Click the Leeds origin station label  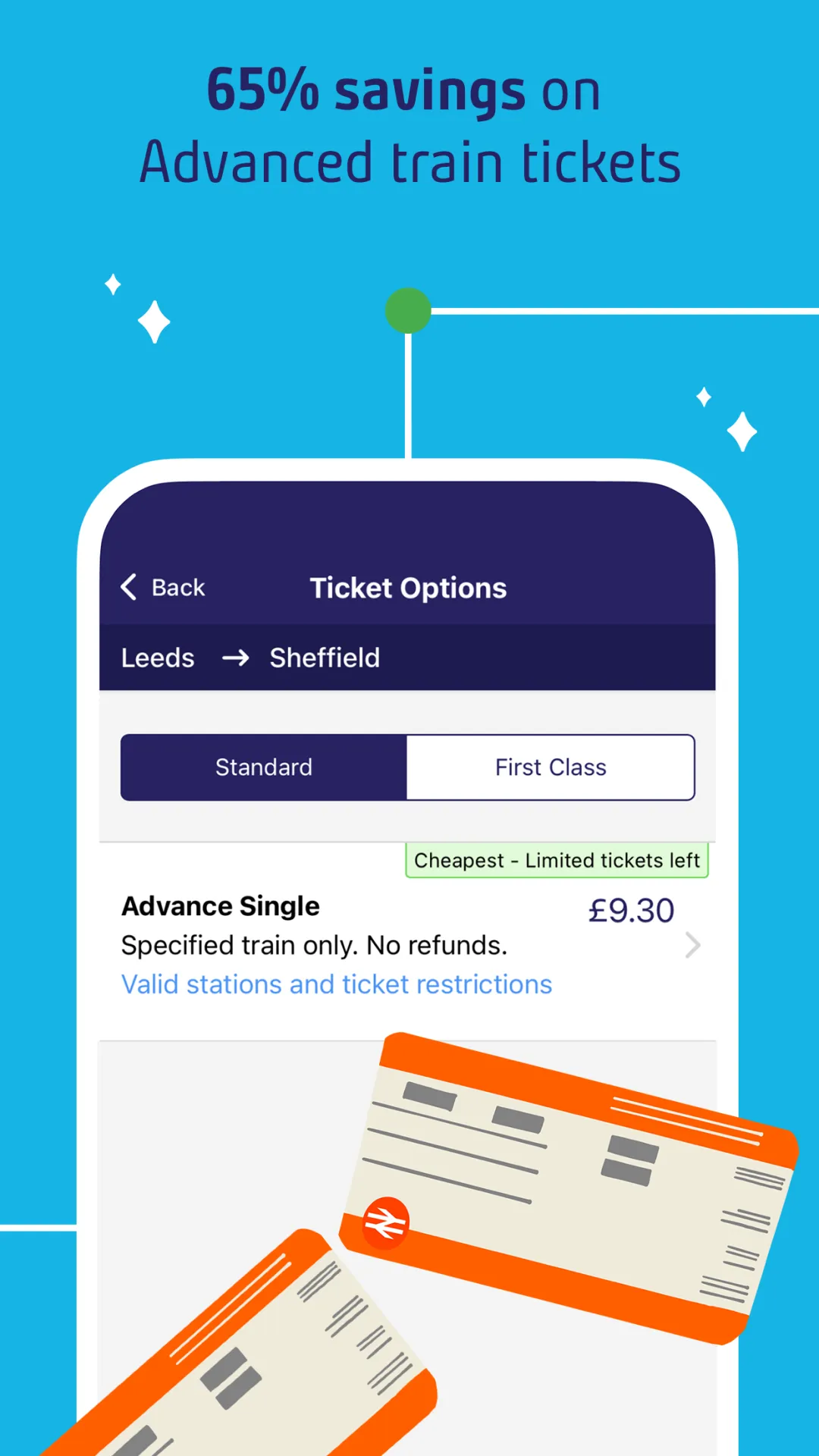[158, 658]
